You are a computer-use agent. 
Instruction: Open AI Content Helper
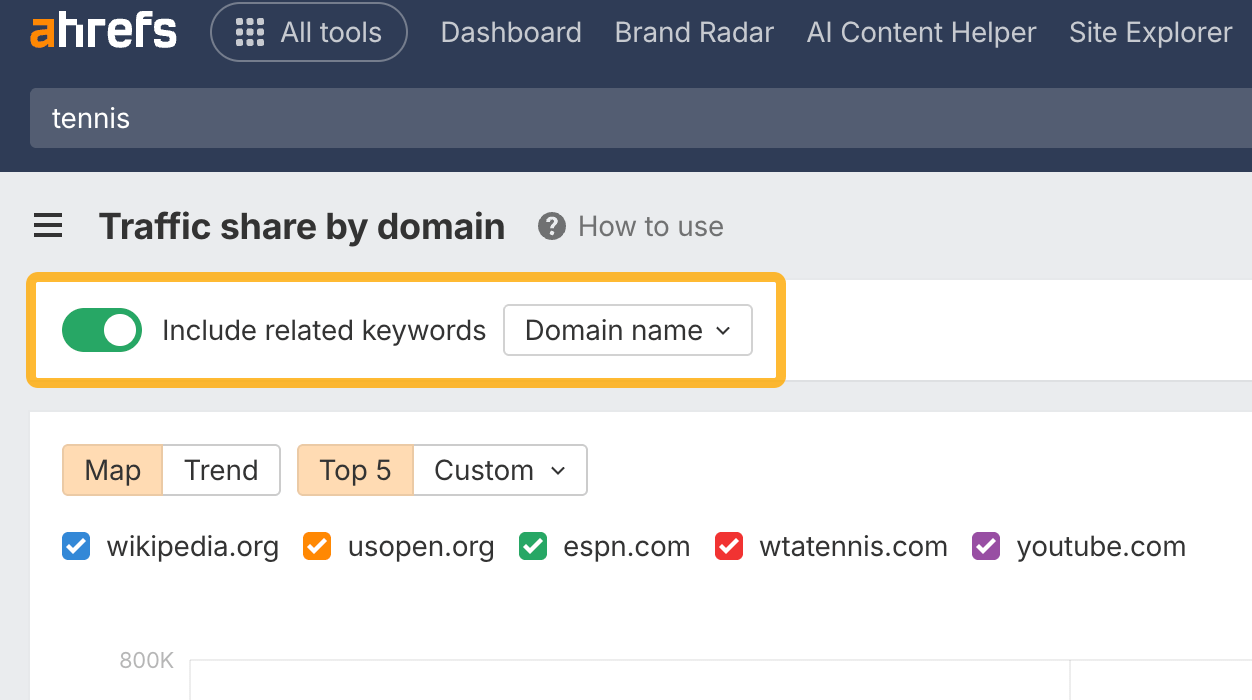[921, 32]
